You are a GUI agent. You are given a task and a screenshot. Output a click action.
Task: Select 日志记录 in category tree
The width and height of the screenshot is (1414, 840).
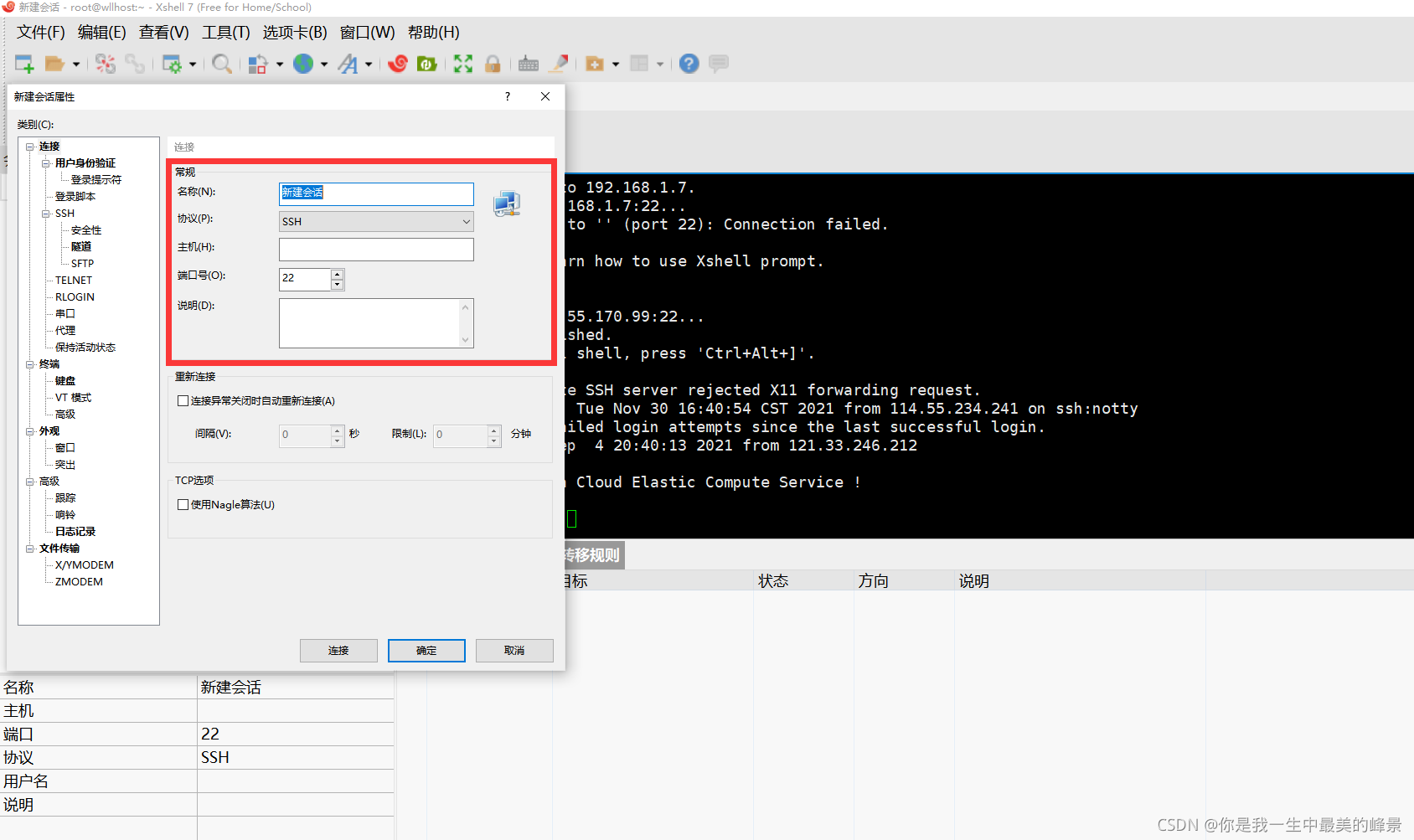[x=75, y=532]
